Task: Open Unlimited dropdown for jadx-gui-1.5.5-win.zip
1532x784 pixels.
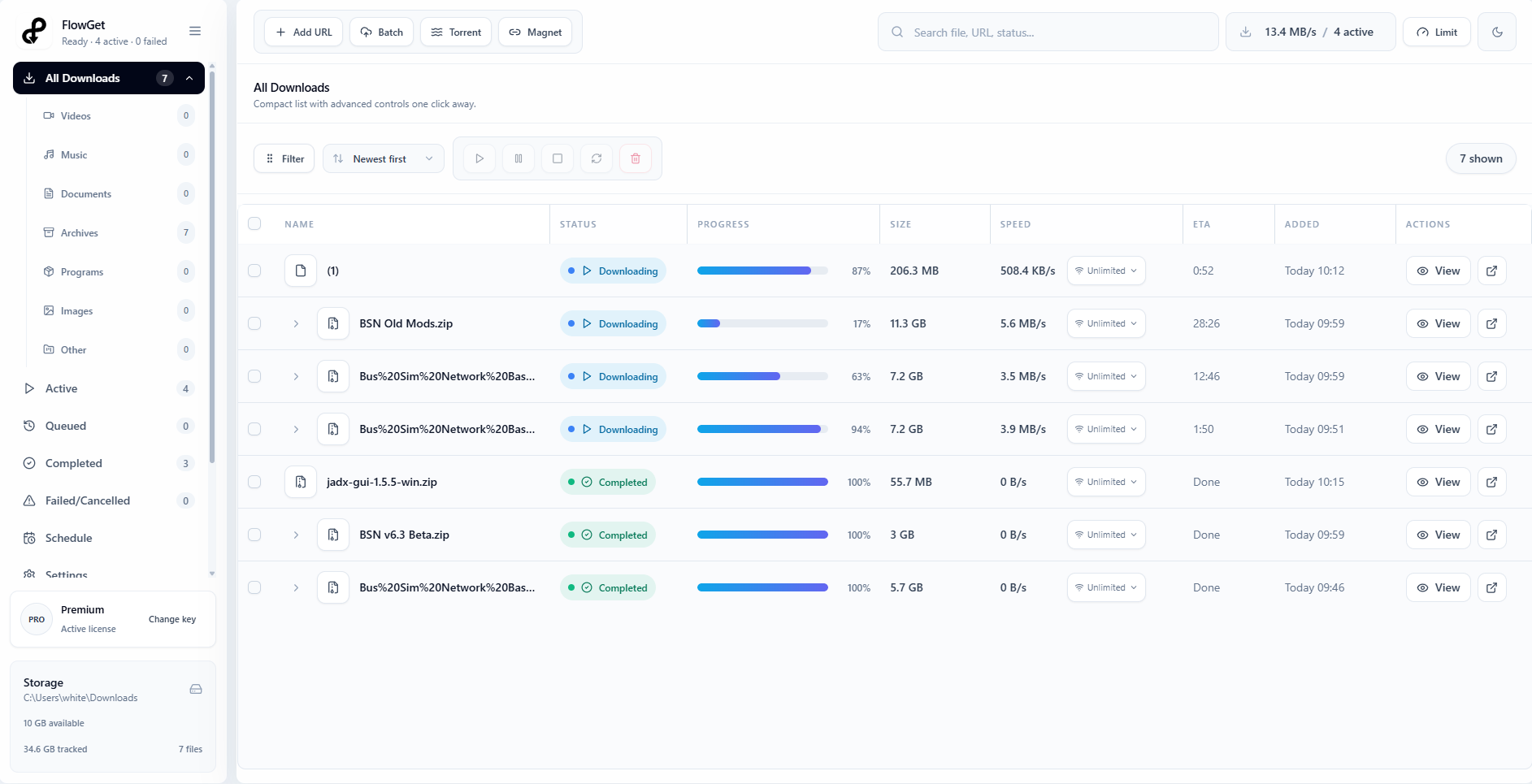Action: (x=1106, y=482)
